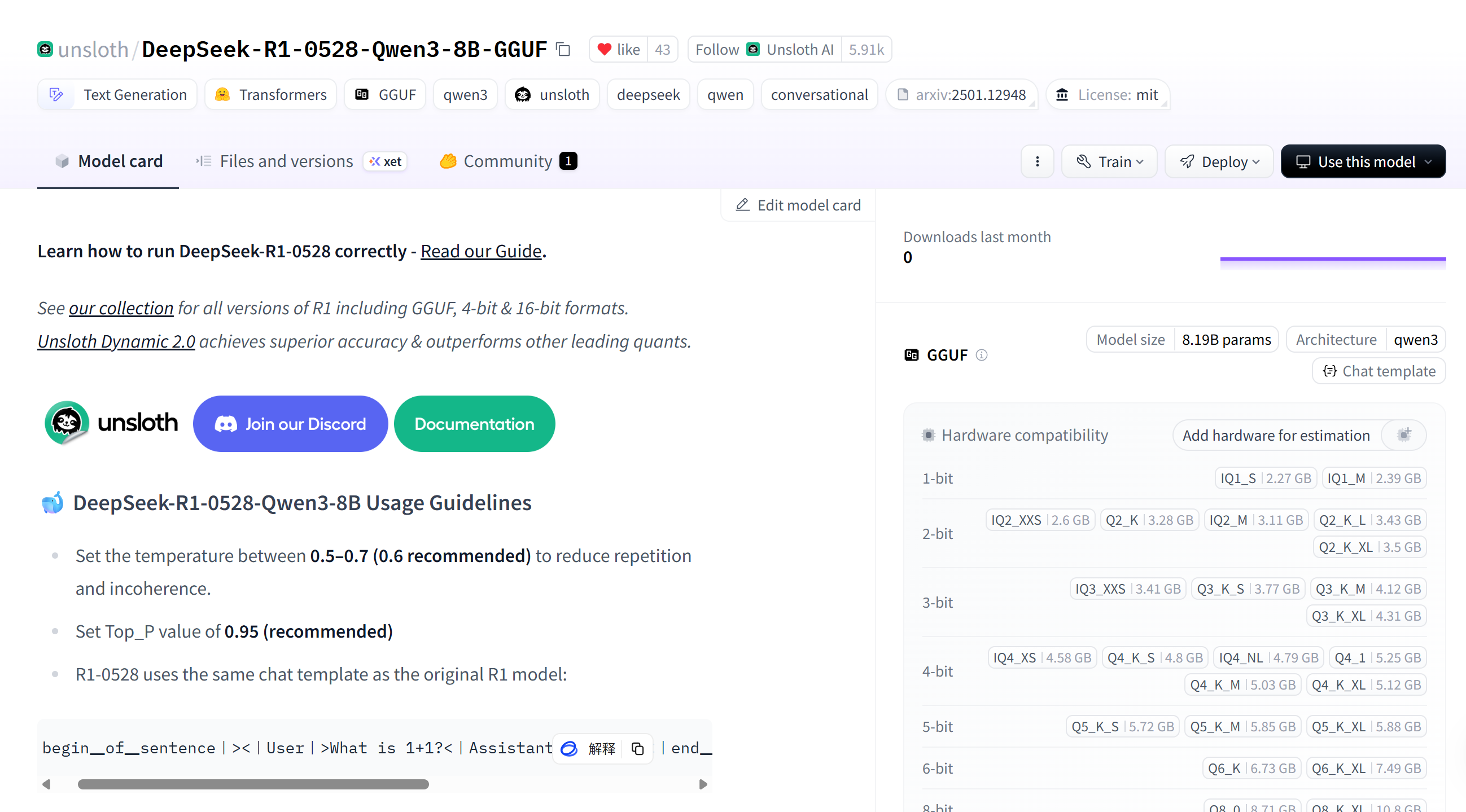Select the GGUF tag filter
Screen dimensions: 1466x812
click(386, 94)
